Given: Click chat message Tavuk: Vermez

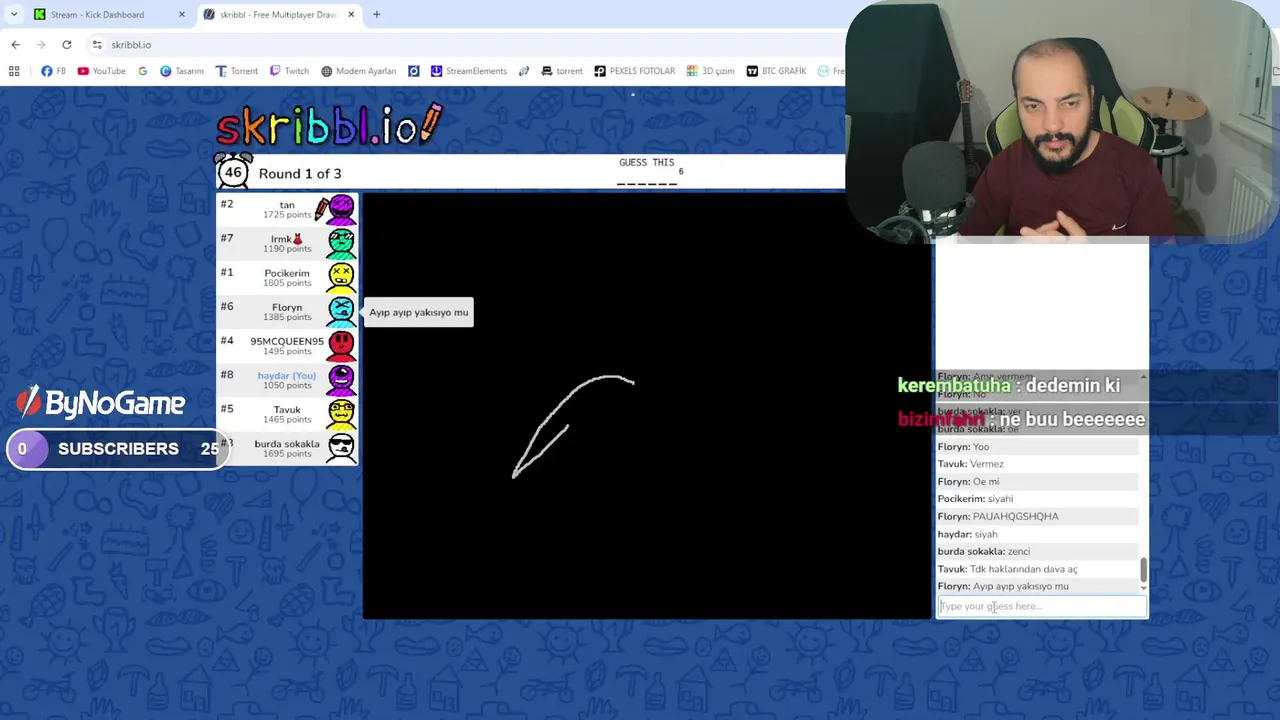Looking at the screenshot, I should [x=970, y=464].
